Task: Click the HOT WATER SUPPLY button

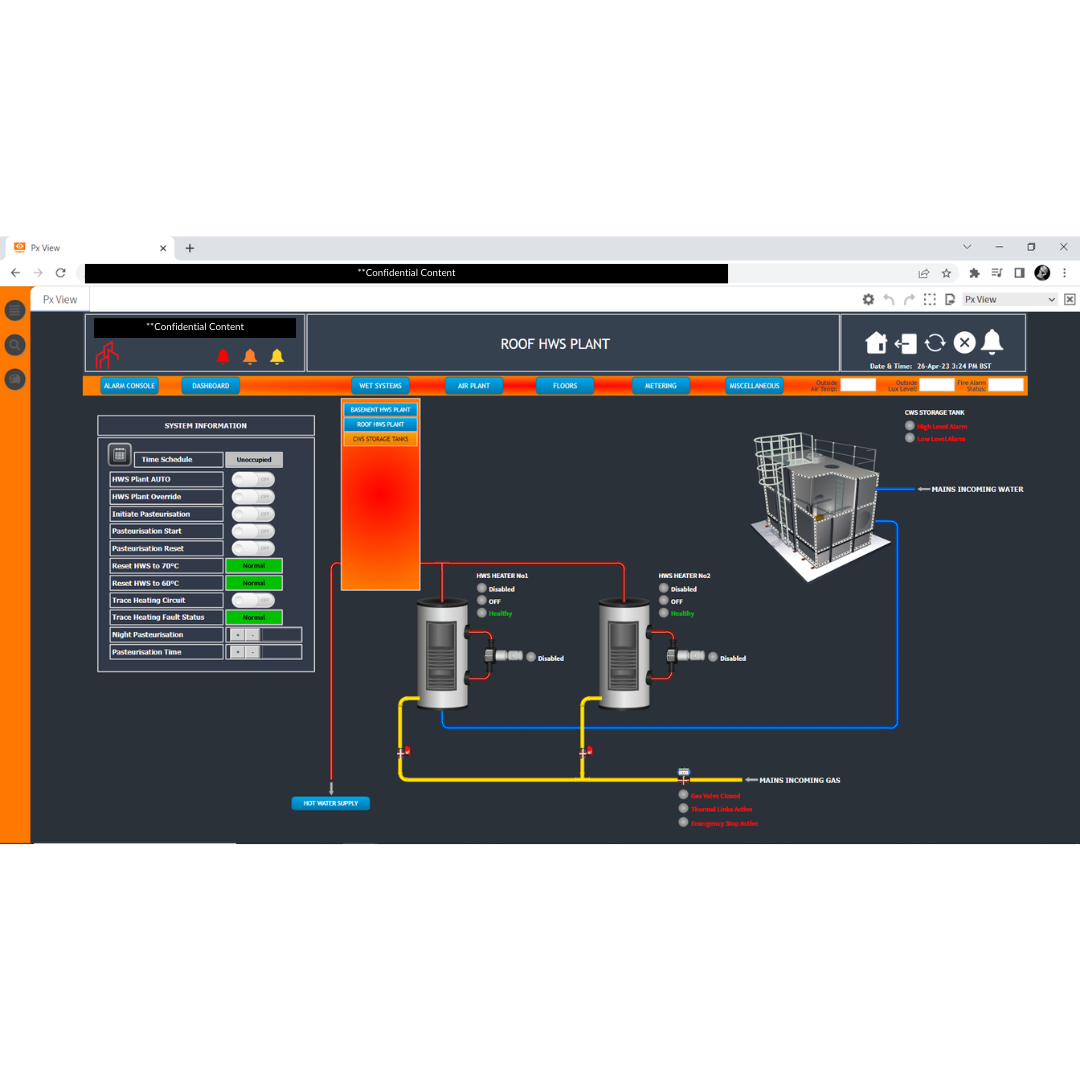Action: click(x=330, y=802)
